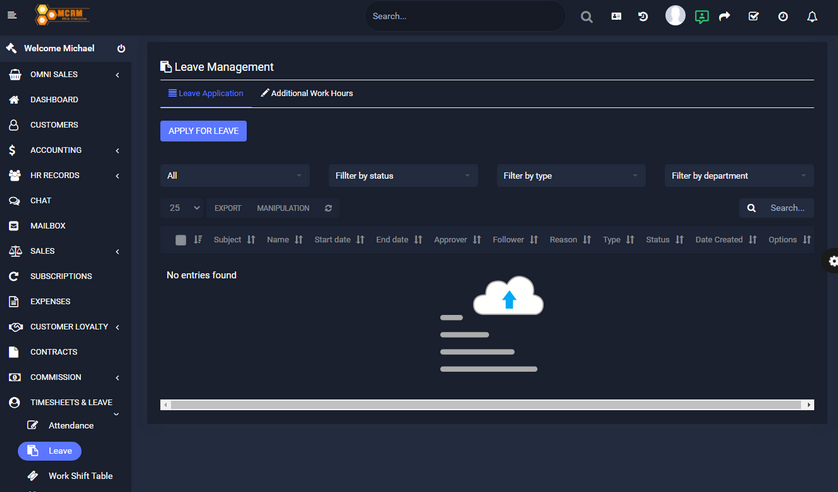838x492 pixels.
Task: Click the green chat bubble icon
Action: click(701, 17)
